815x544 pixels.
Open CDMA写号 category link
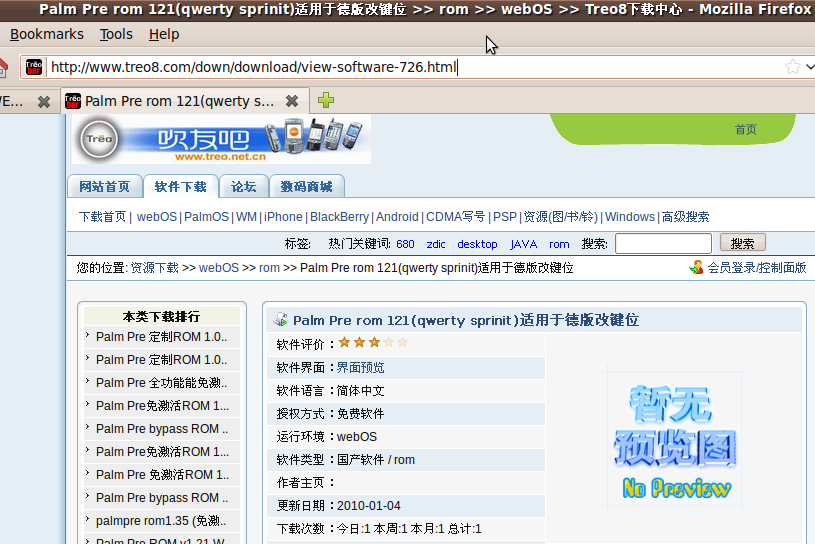(455, 217)
